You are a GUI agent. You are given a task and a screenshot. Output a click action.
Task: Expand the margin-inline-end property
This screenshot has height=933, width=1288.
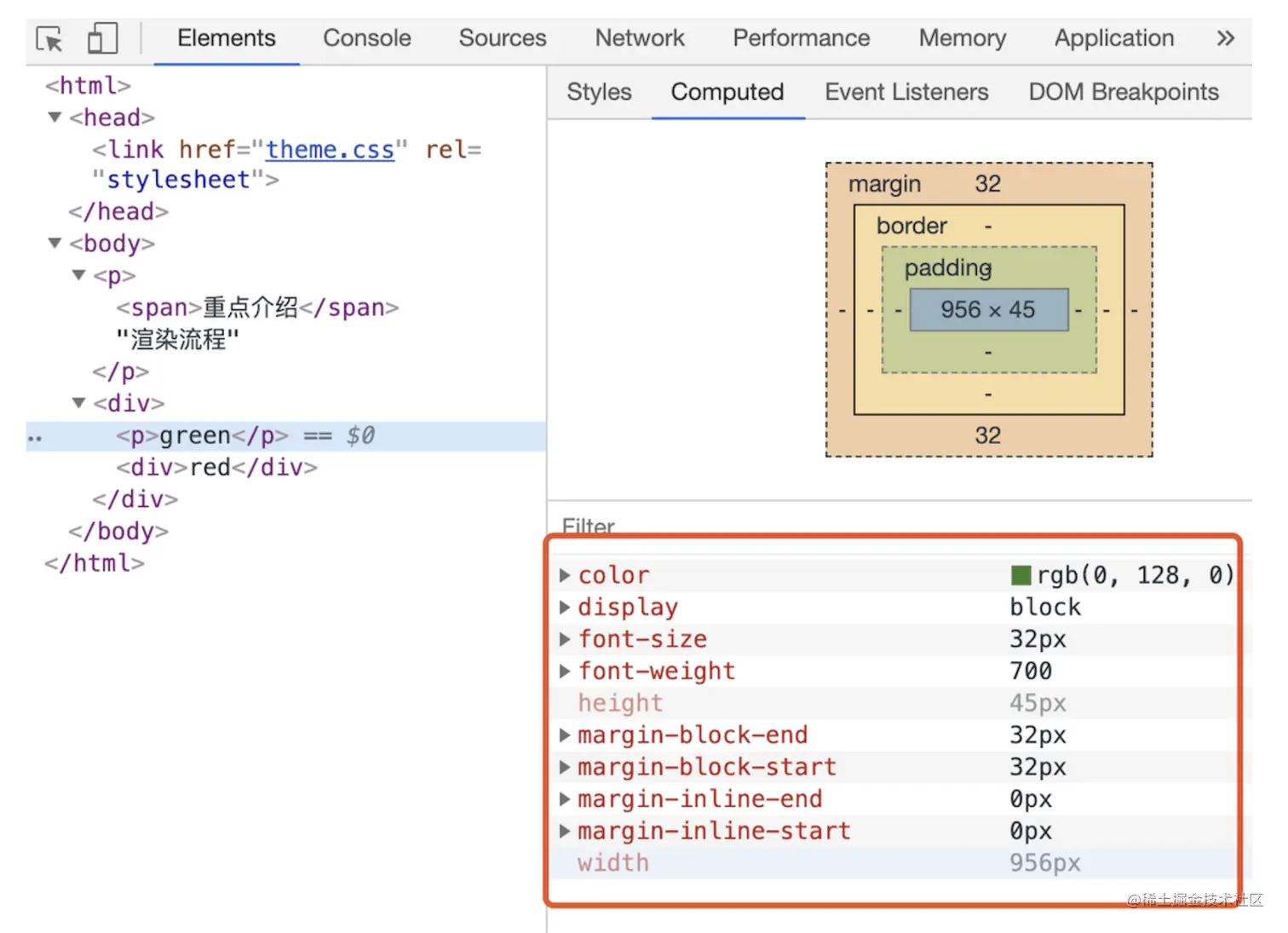click(565, 798)
